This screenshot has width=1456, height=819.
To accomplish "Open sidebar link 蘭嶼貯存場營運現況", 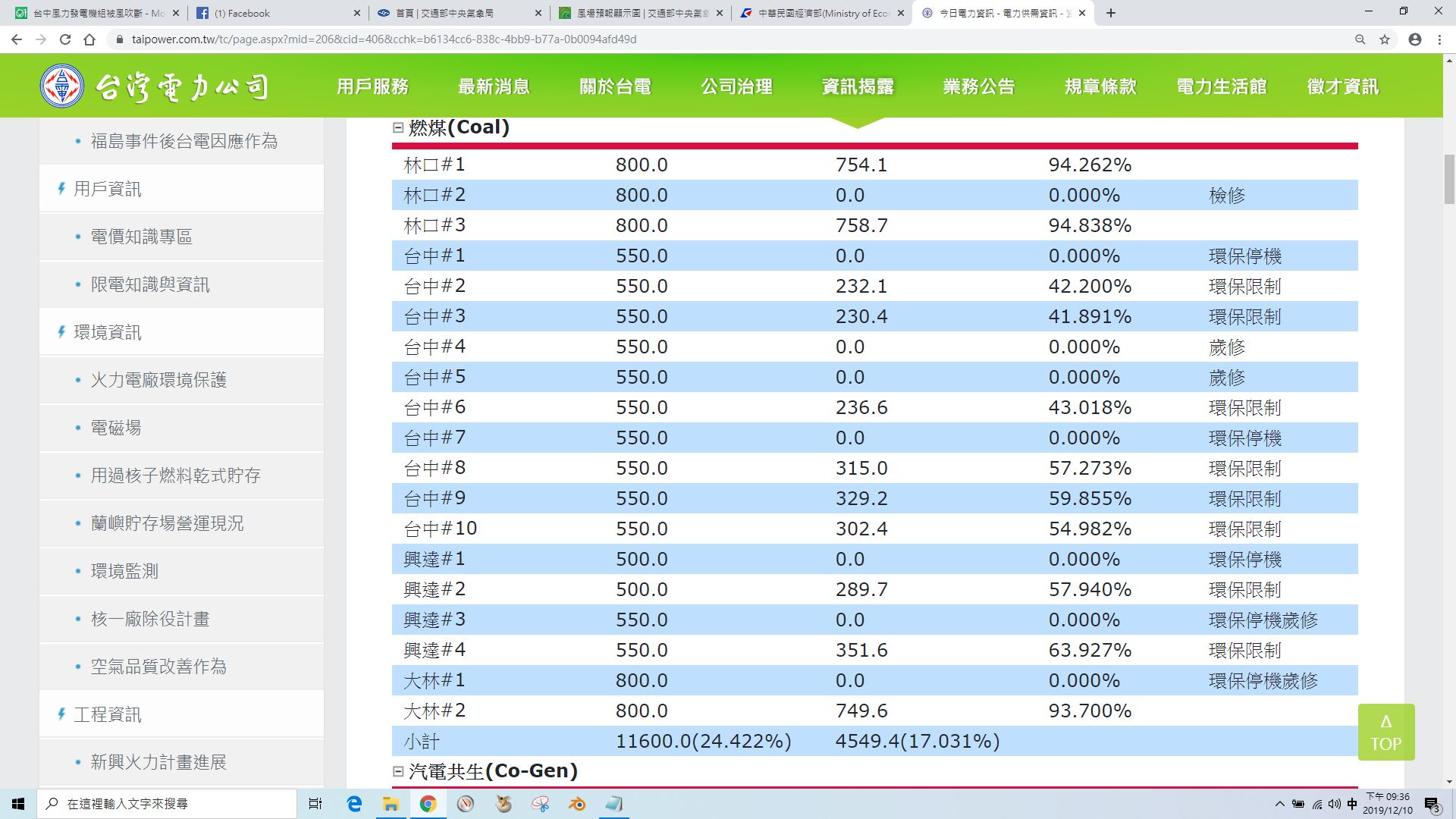I will [168, 523].
